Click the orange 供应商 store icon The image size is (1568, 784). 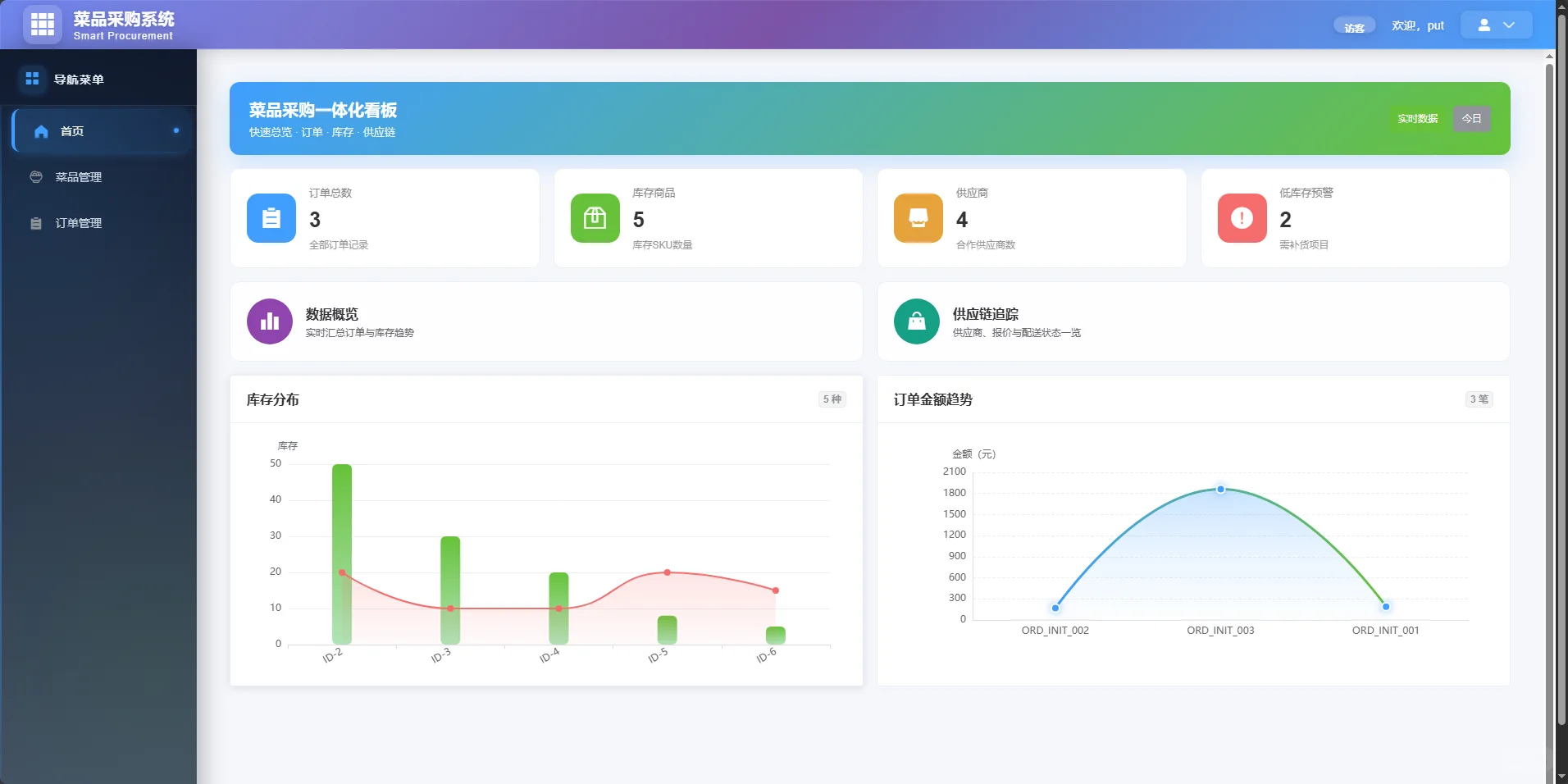point(918,218)
